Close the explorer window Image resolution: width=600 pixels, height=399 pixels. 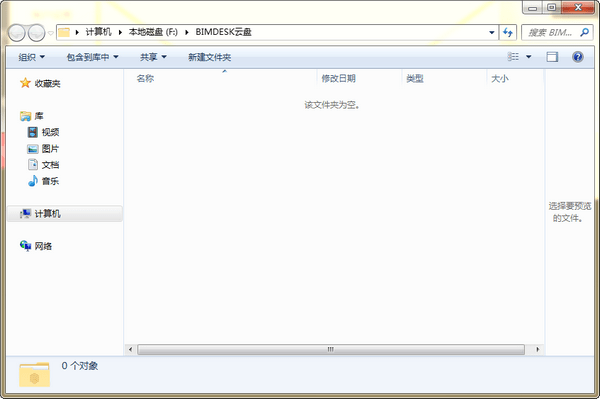(578, 8)
